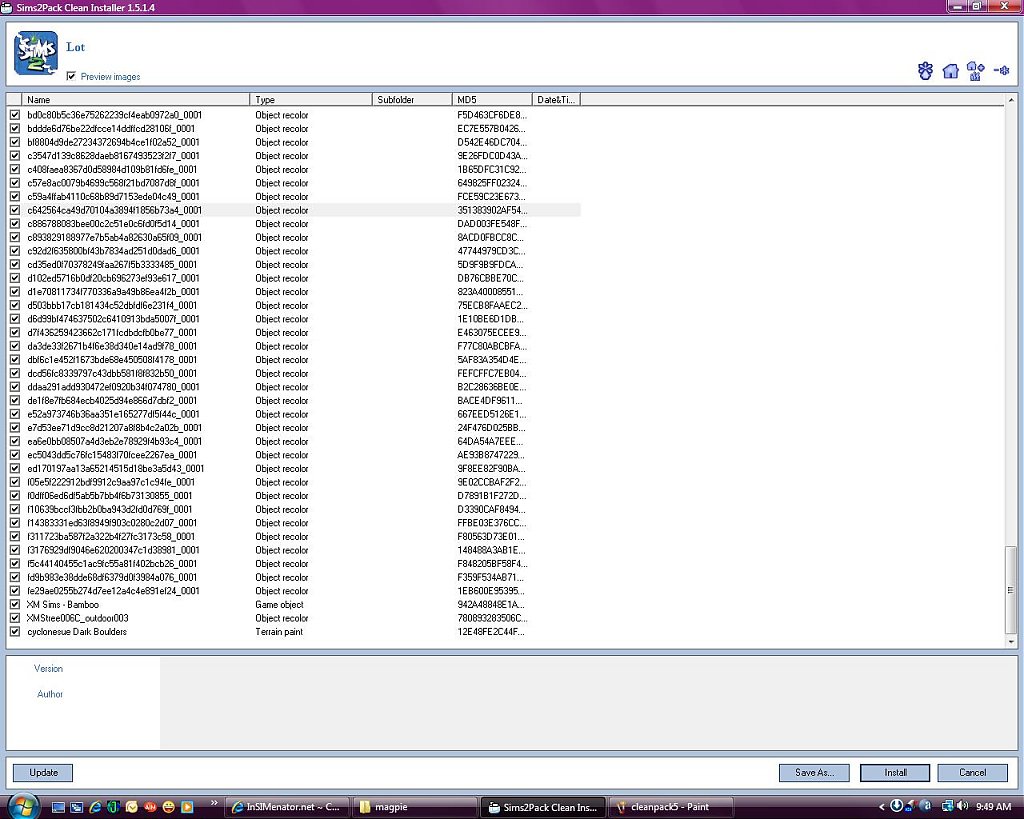
Task: Click the Sims 2 logo icon
Action: 35,53
